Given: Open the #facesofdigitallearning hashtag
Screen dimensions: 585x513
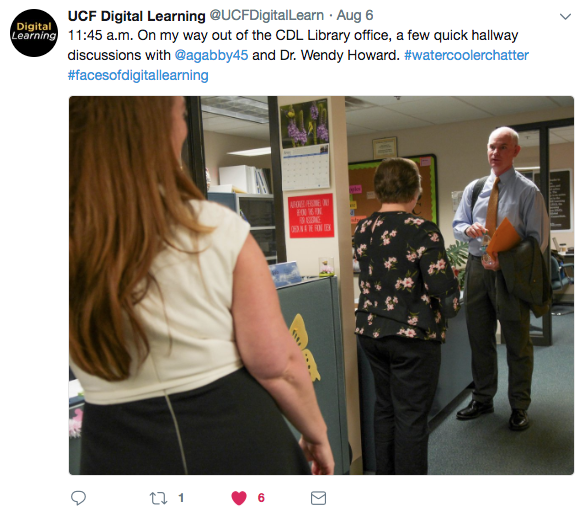Looking at the screenshot, I should tap(138, 75).
